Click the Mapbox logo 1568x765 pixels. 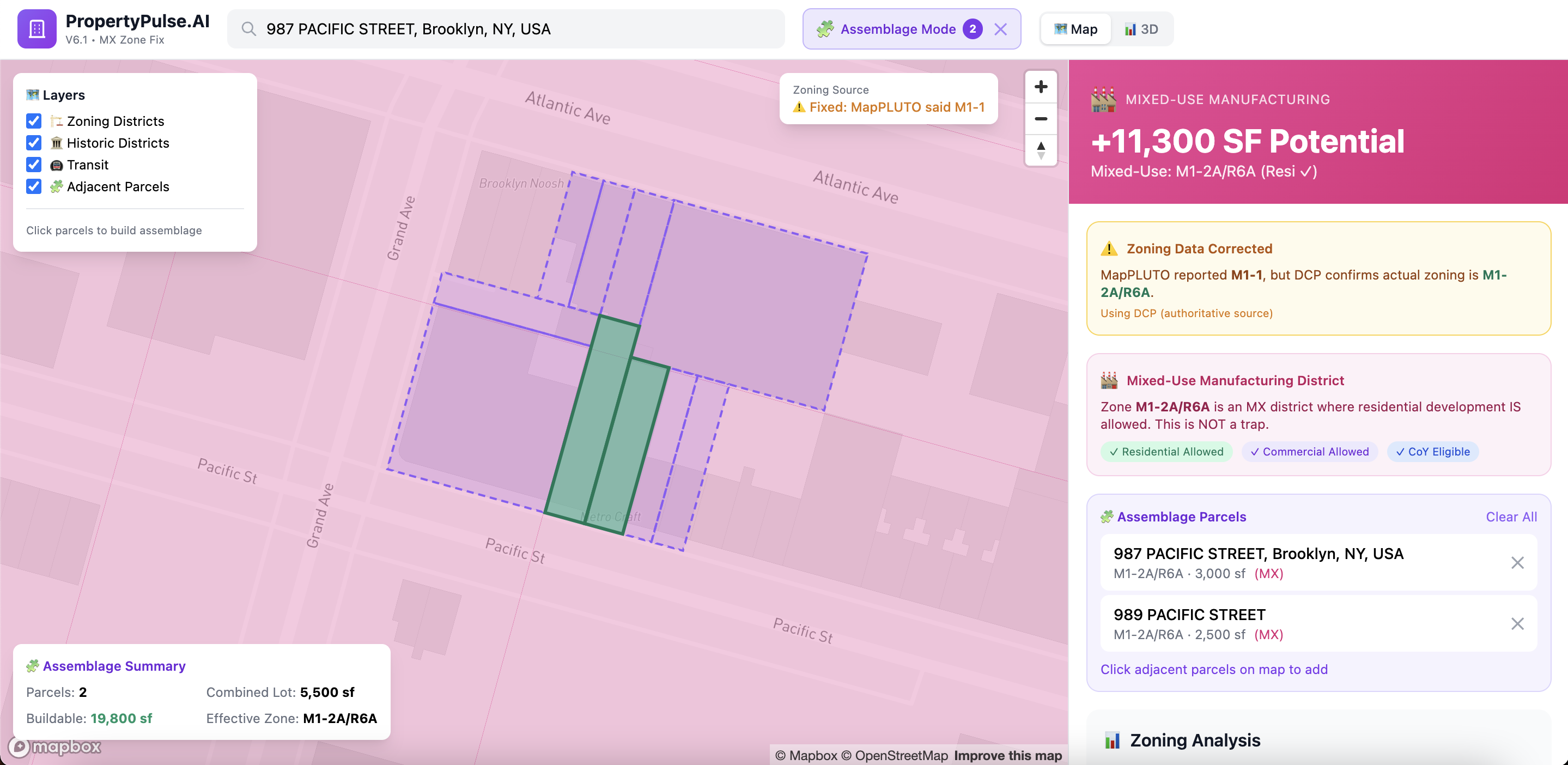click(x=57, y=746)
